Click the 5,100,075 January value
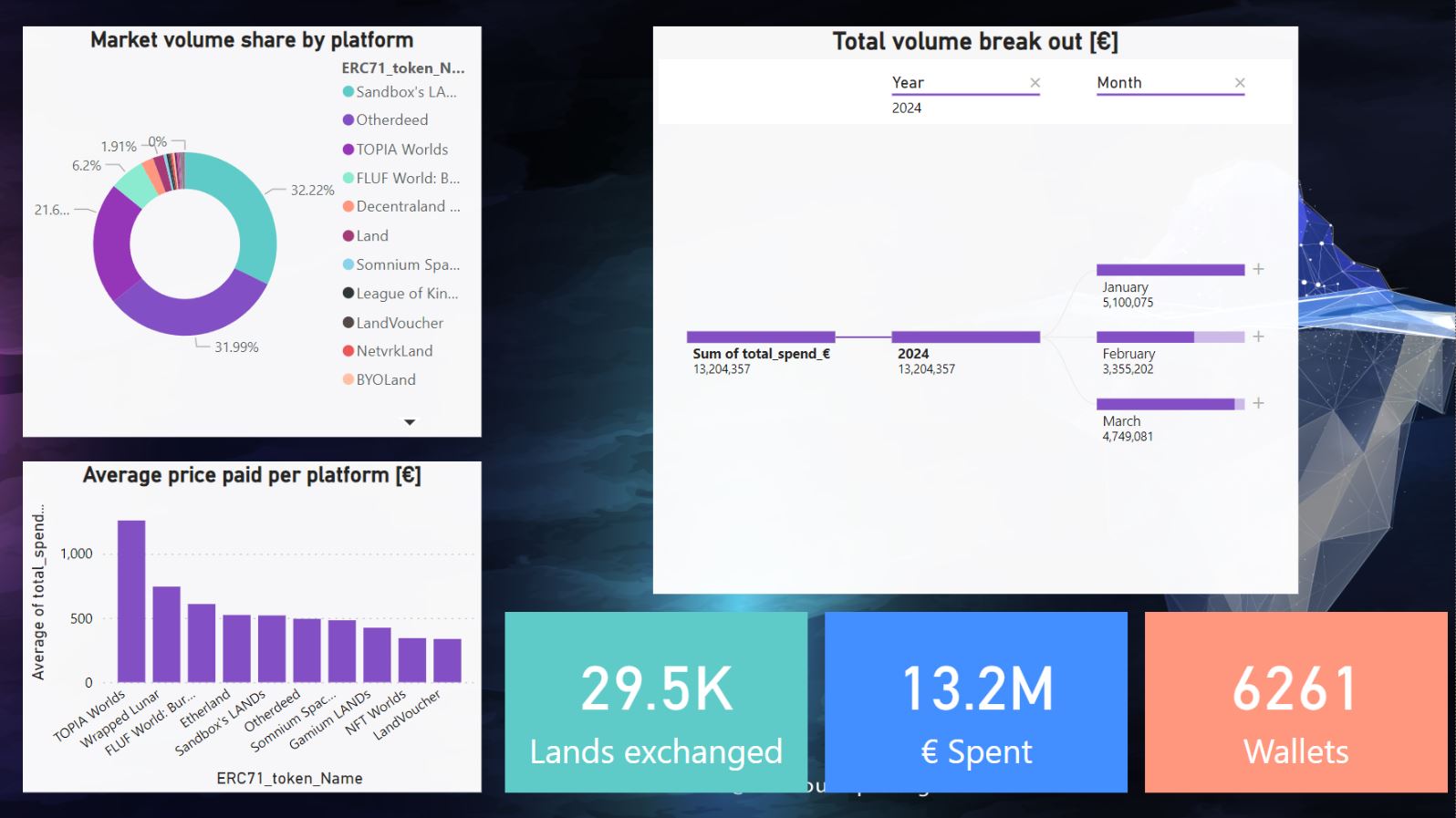 point(1128,303)
